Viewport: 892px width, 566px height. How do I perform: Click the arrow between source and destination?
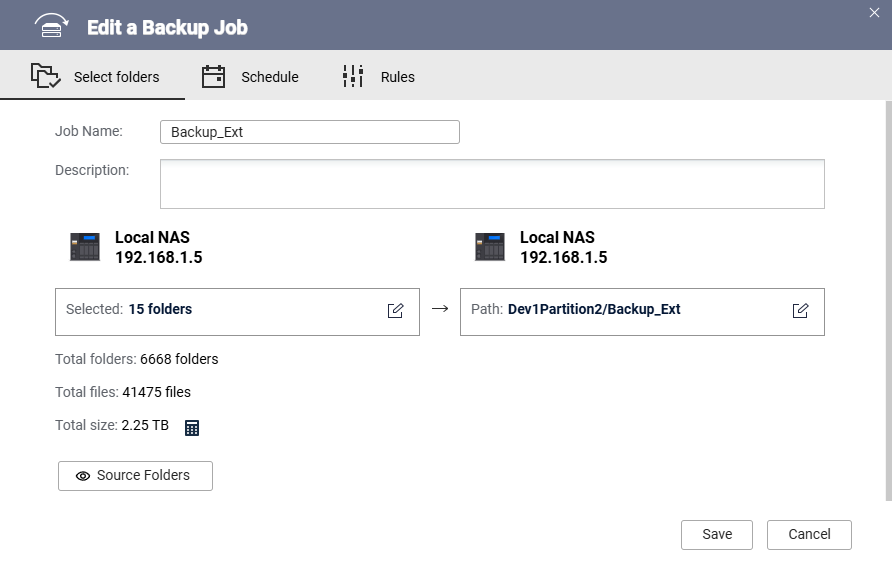[440, 309]
